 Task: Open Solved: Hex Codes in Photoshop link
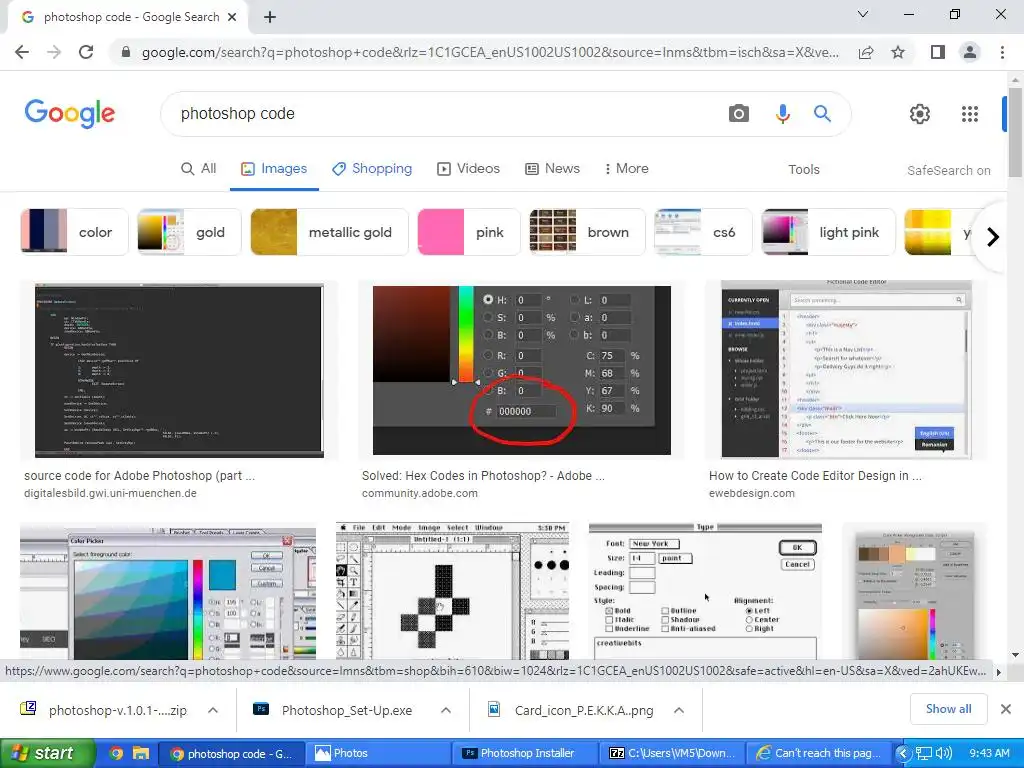tap(483, 476)
